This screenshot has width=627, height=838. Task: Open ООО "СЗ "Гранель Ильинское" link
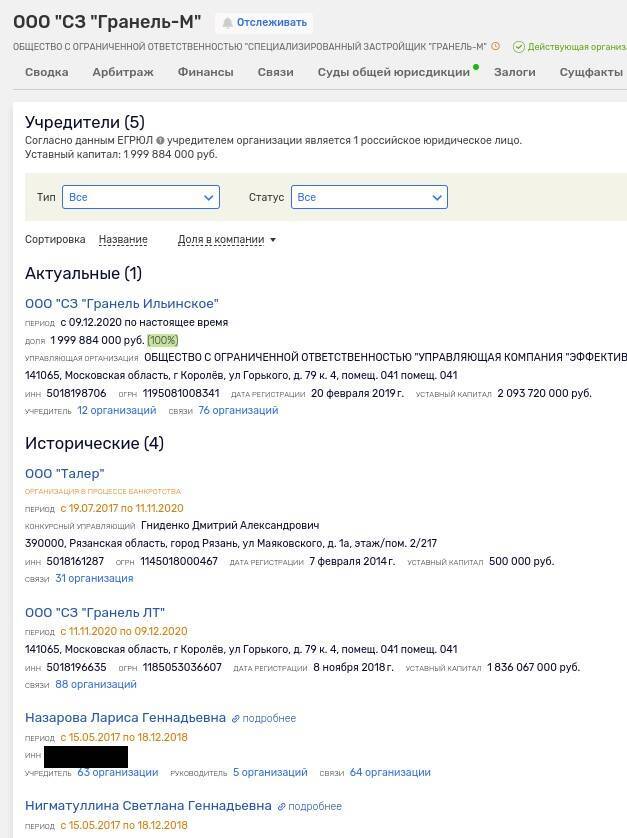click(x=121, y=303)
